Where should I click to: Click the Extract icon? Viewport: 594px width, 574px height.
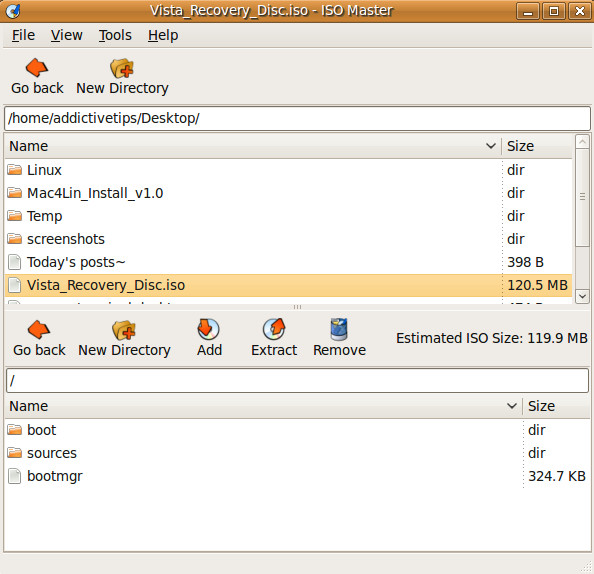pyautogui.click(x=274, y=329)
